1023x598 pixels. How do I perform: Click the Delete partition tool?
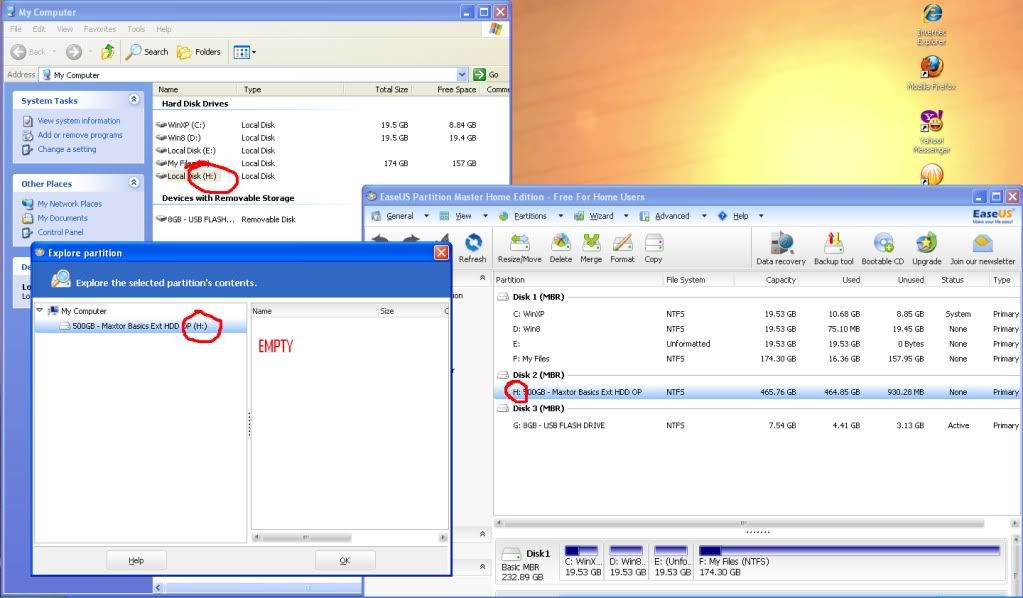click(x=560, y=248)
